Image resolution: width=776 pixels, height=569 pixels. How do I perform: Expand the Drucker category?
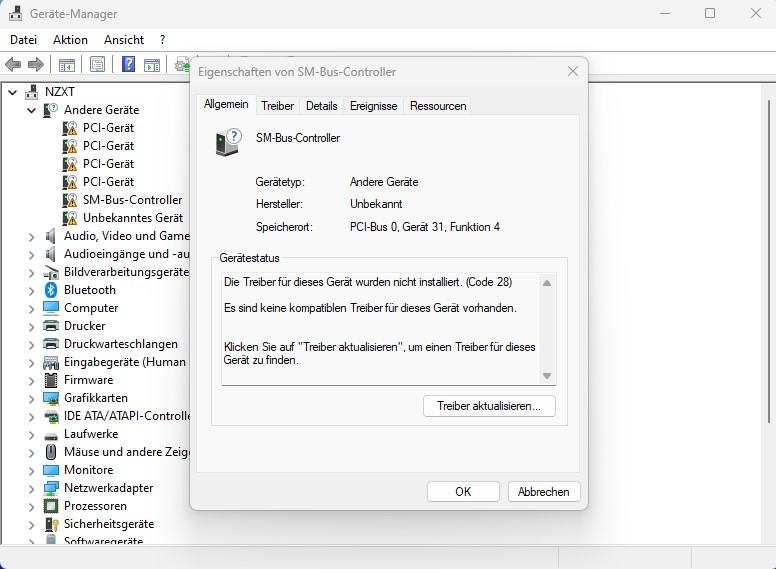pyautogui.click(x=32, y=327)
